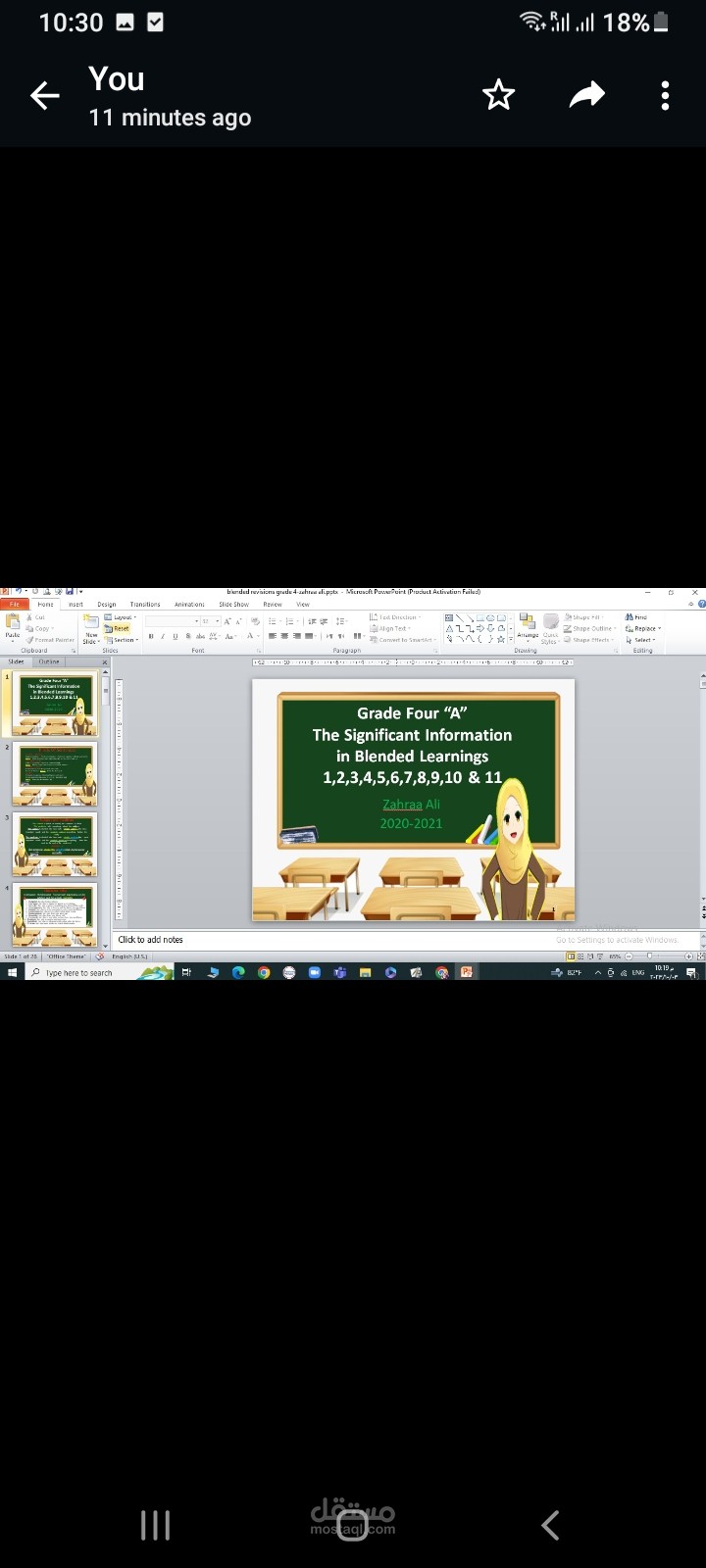Tap the Android back navigation button
The image size is (706, 1568).
pyautogui.click(x=550, y=1525)
